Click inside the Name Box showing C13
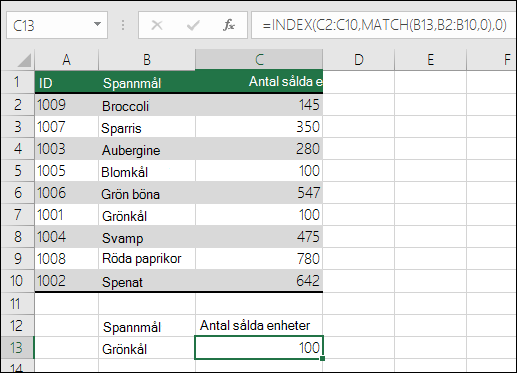Screen dimensions: 517x373 (50, 25)
